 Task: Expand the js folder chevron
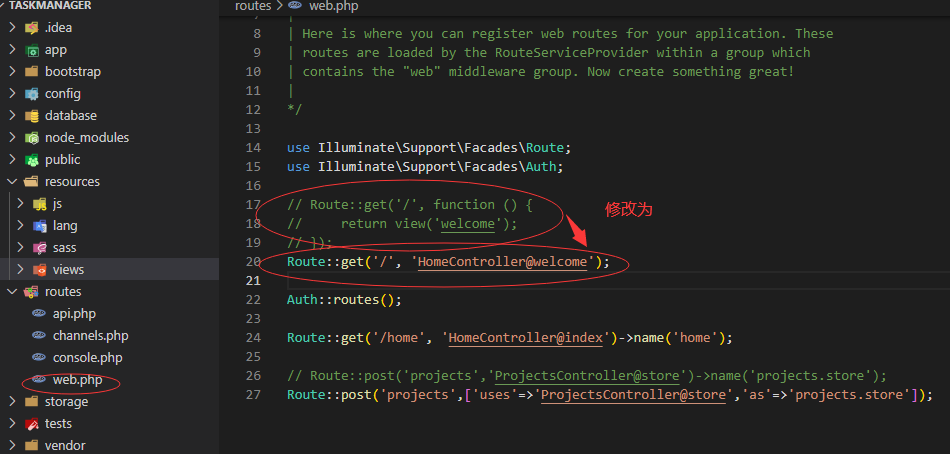click(20, 204)
